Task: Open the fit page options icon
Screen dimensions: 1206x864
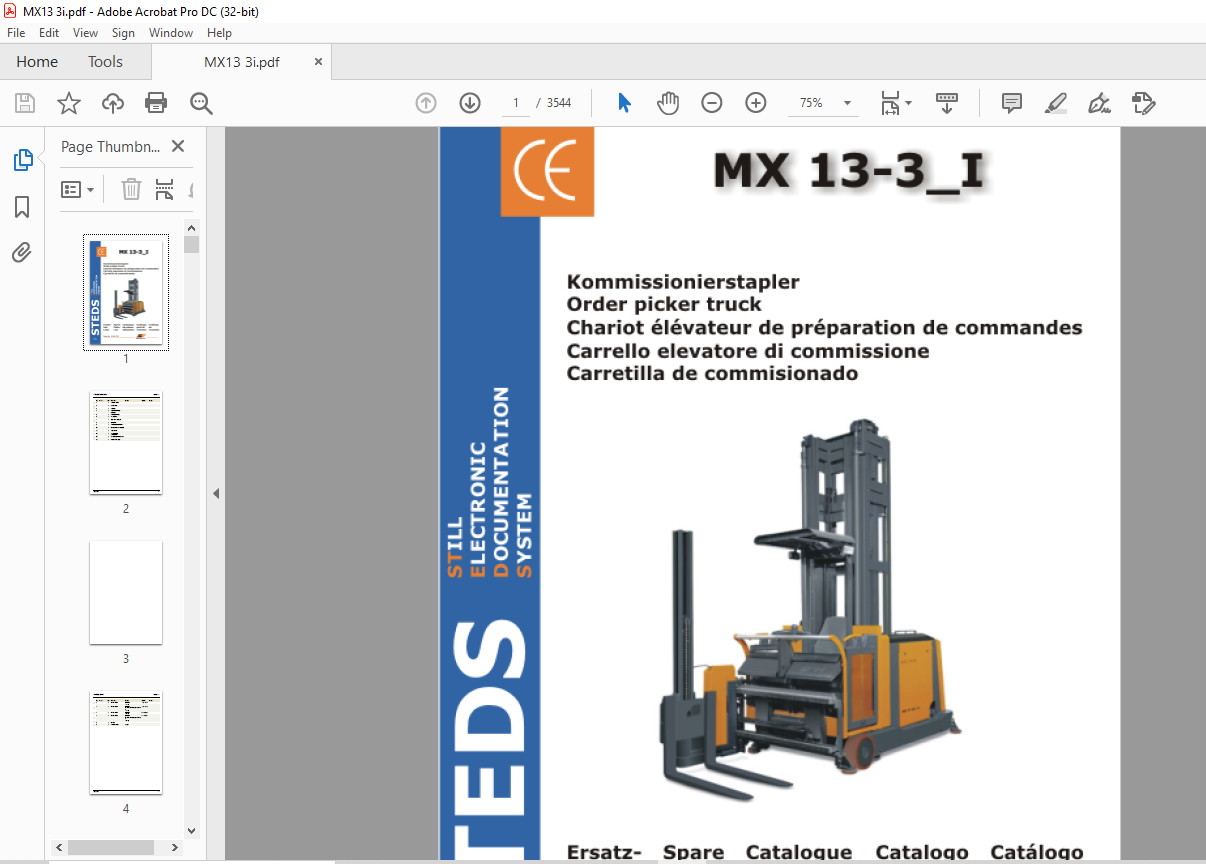Action: click(x=895, y=103)
